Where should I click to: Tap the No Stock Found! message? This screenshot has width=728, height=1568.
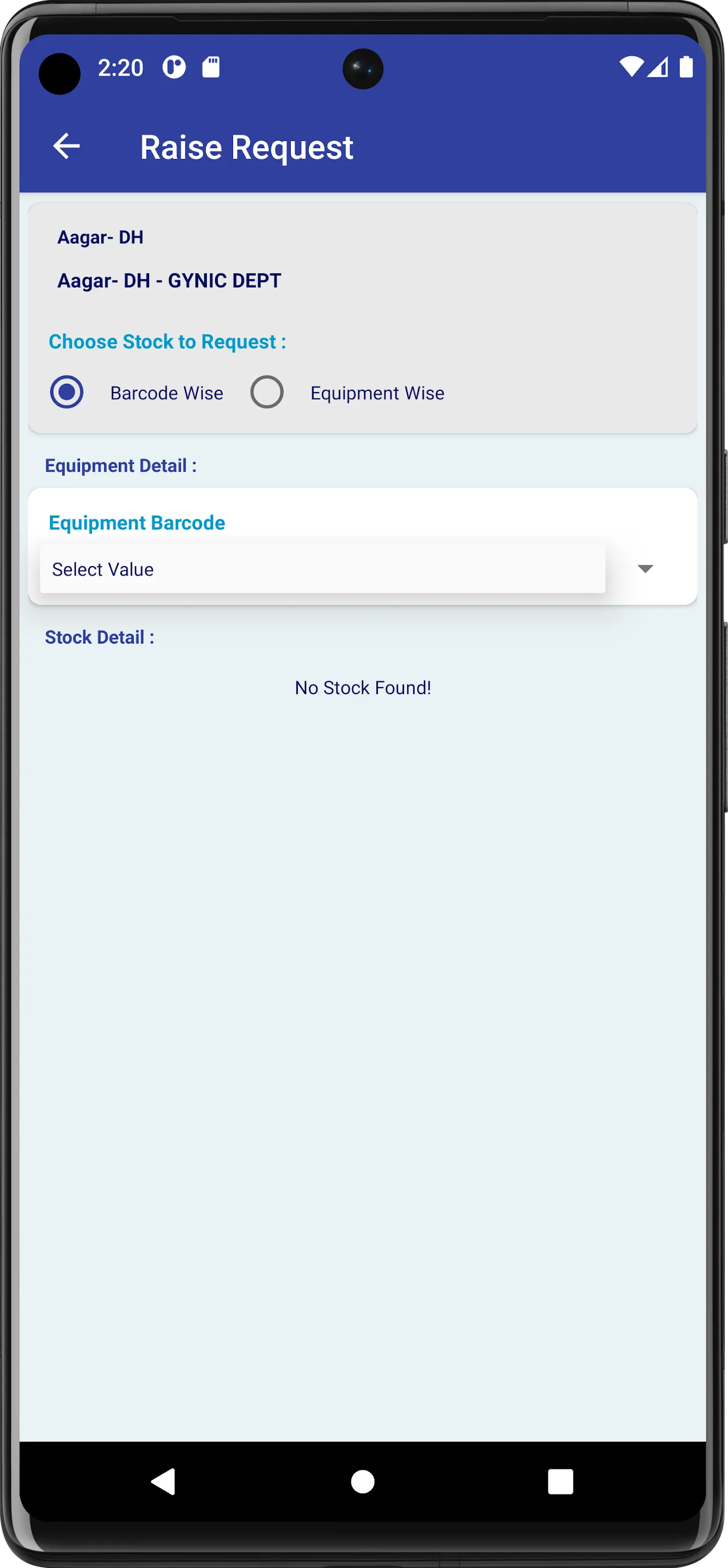(363, 688)
